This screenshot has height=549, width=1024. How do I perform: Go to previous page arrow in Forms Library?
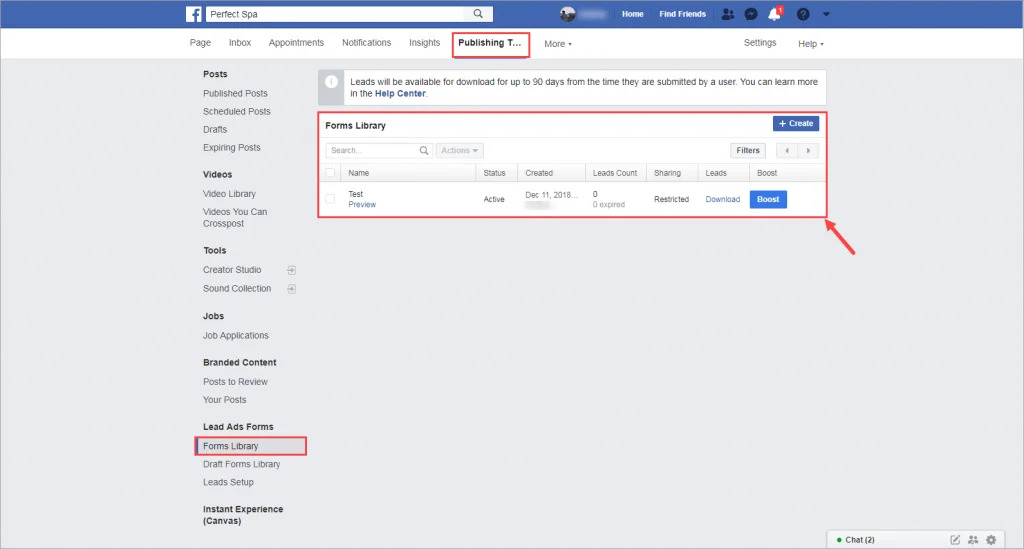coord(787,151)
